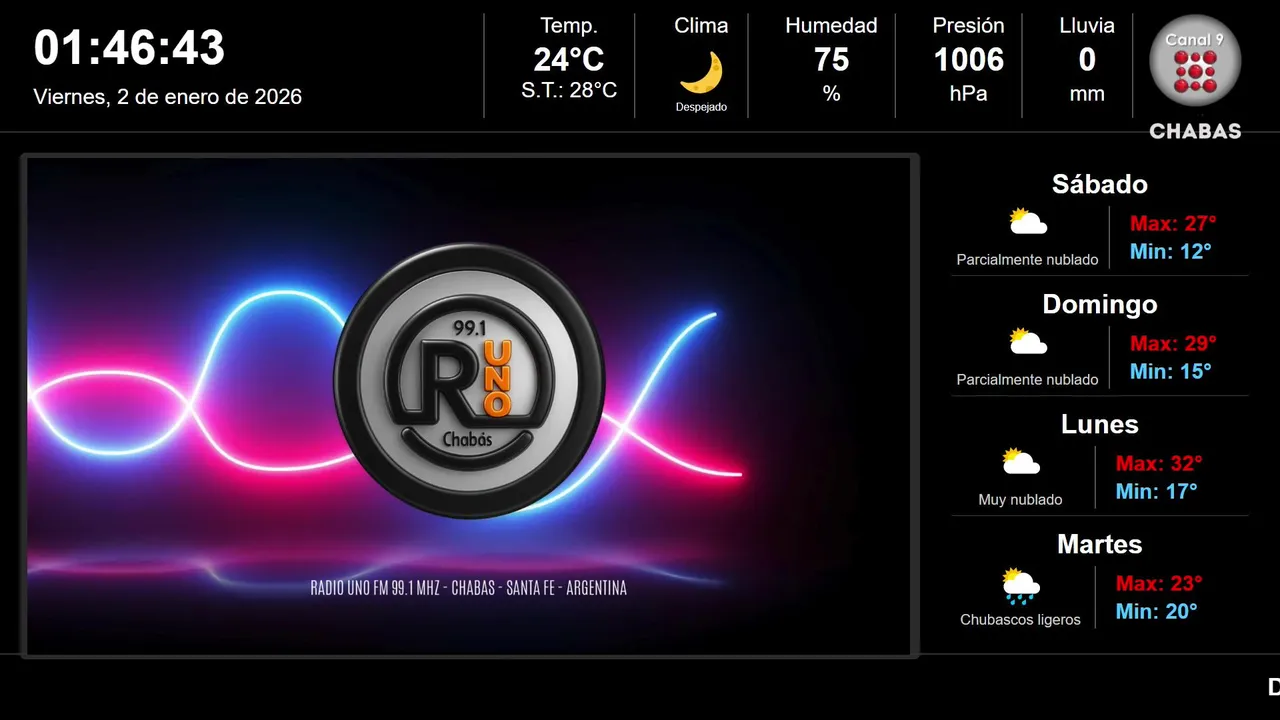Click Domingo's Min: 15° value
The height and width of the screenshot is (720, 1280).
(x=1170, y=371)
